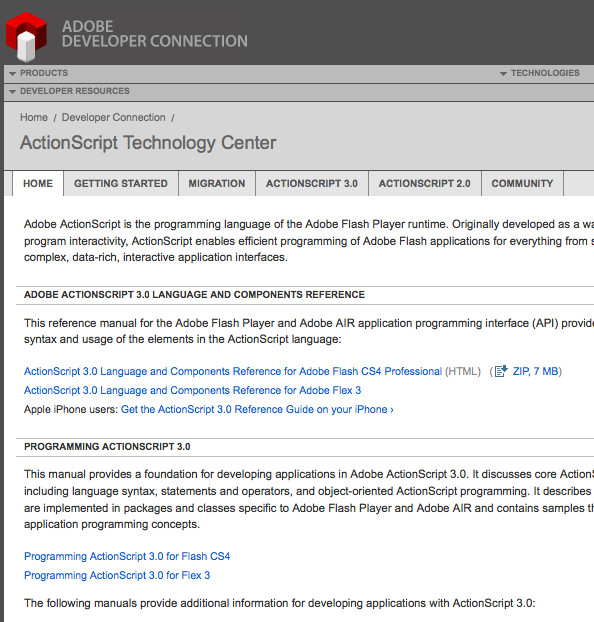Go to the Community tab
The image size is (594, 622).
pos(522,183)
